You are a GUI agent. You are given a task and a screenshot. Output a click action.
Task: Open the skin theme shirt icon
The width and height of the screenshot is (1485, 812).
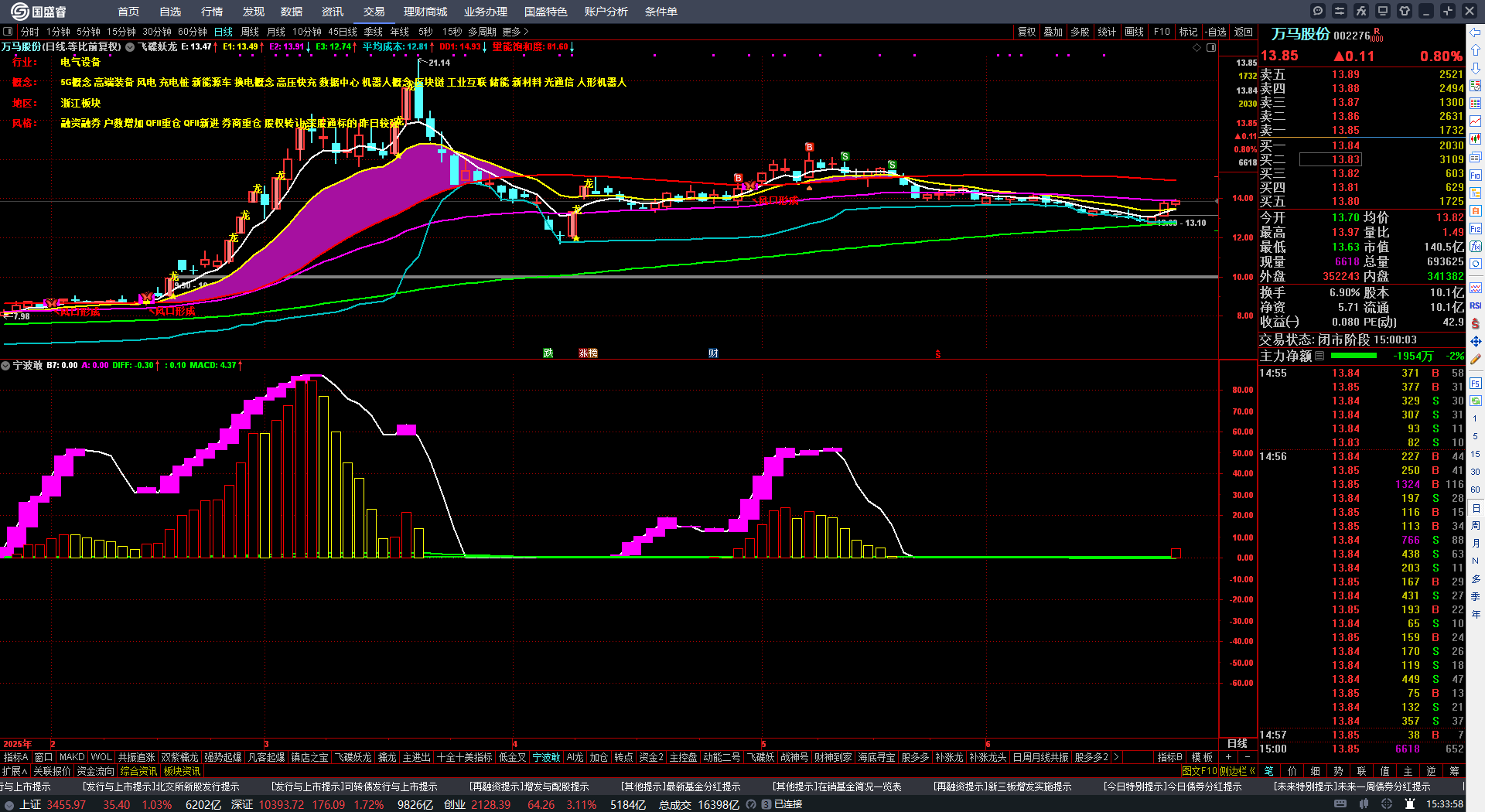1405,11
